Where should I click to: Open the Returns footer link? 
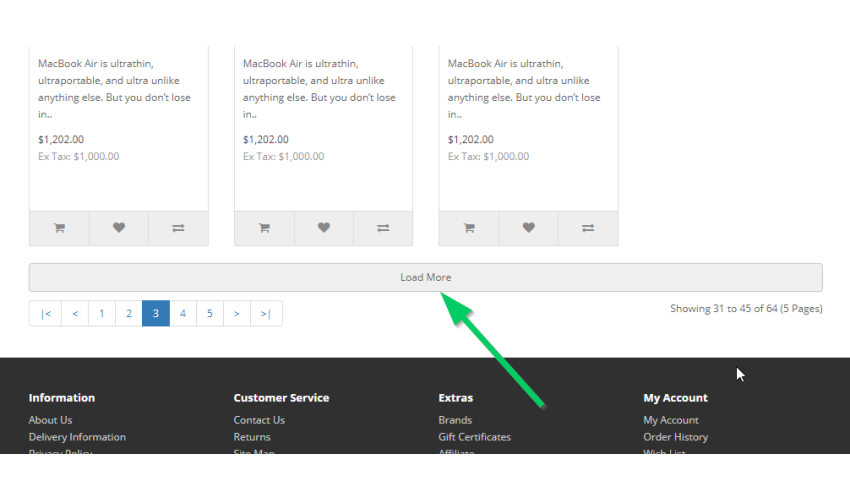click(x=252, y=437)
